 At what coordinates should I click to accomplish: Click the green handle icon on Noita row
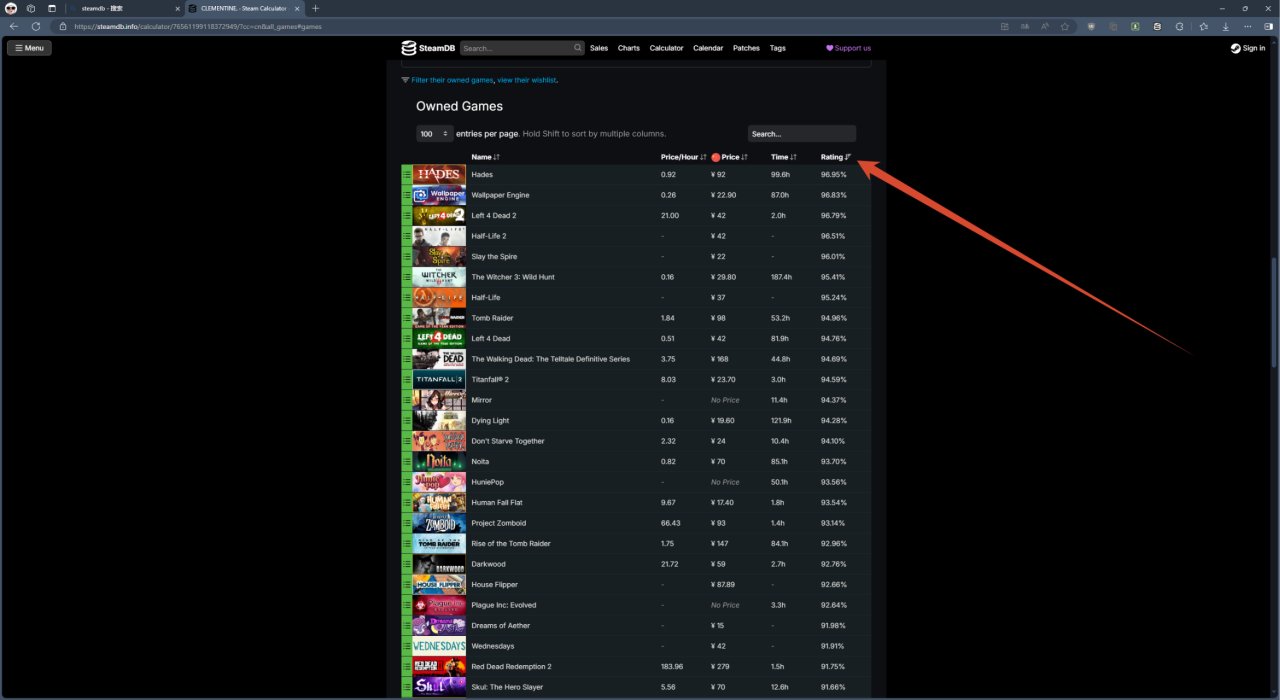point(407,462)
